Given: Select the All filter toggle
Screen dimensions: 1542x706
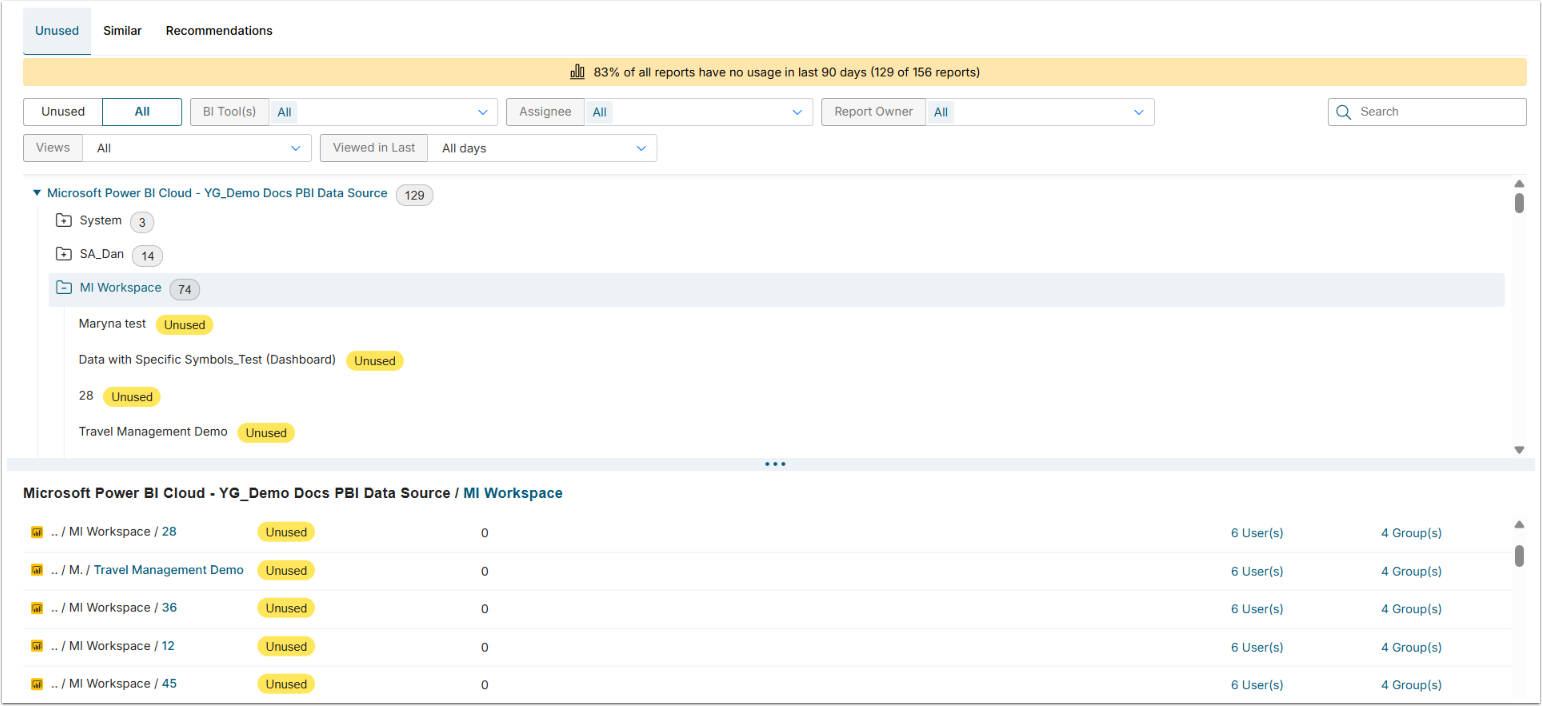Looking at the screenshot, I should point(142,112).
